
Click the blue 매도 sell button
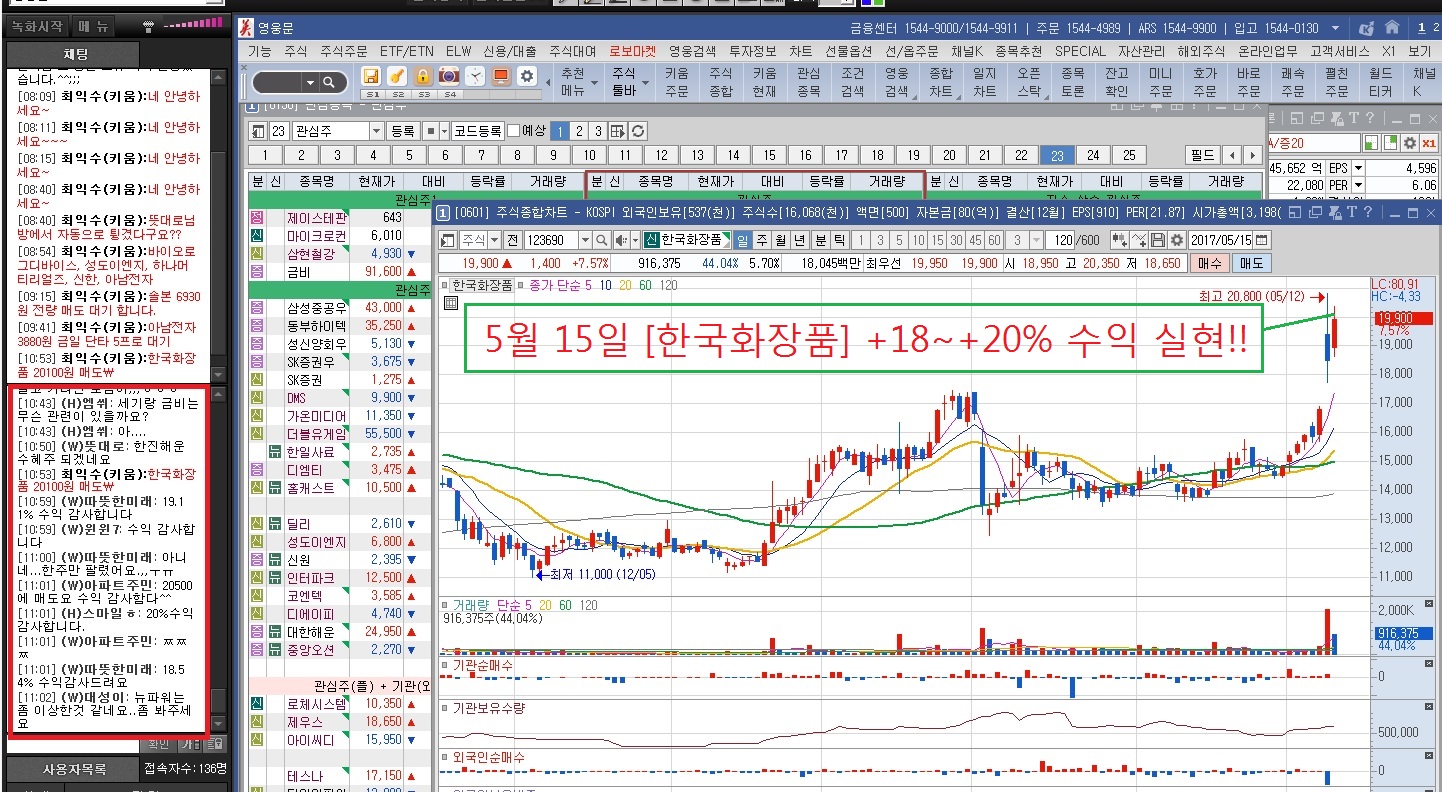(1250, 263)
